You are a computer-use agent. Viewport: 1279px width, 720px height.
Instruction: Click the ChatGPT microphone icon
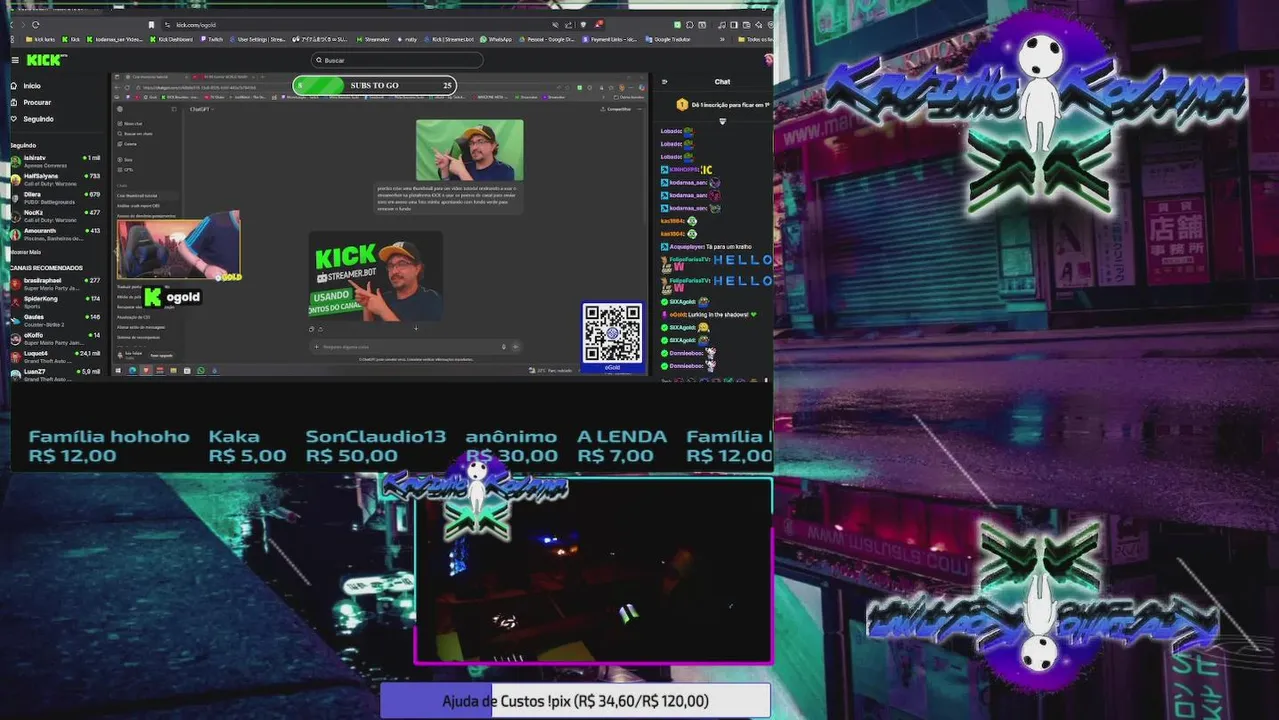tap(504, 347)
